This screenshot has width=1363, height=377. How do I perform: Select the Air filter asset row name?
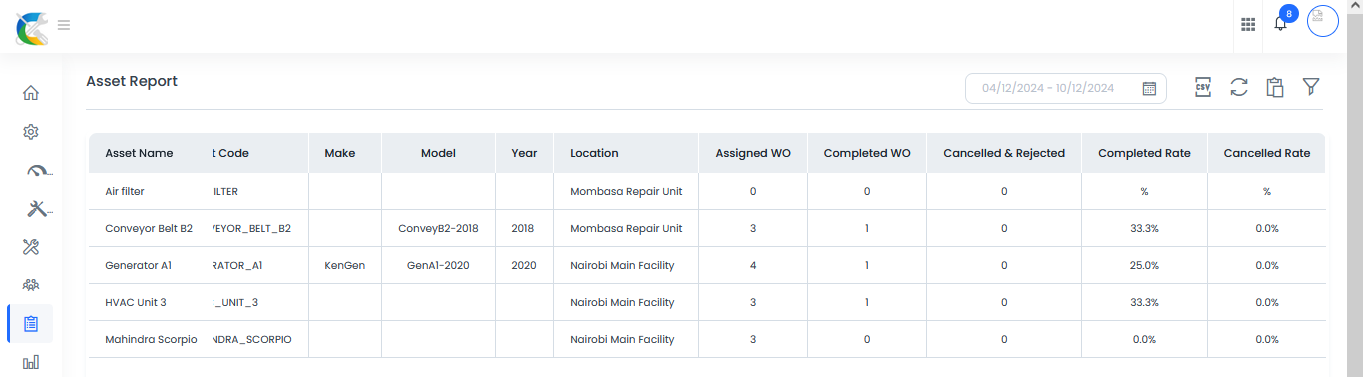[124, 191]
